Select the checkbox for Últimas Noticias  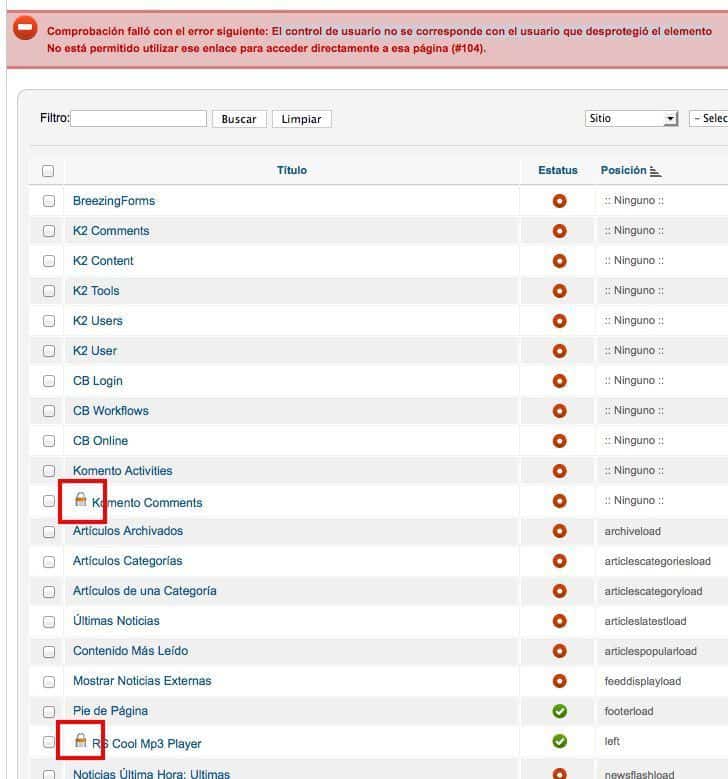(x=49, y=622)
